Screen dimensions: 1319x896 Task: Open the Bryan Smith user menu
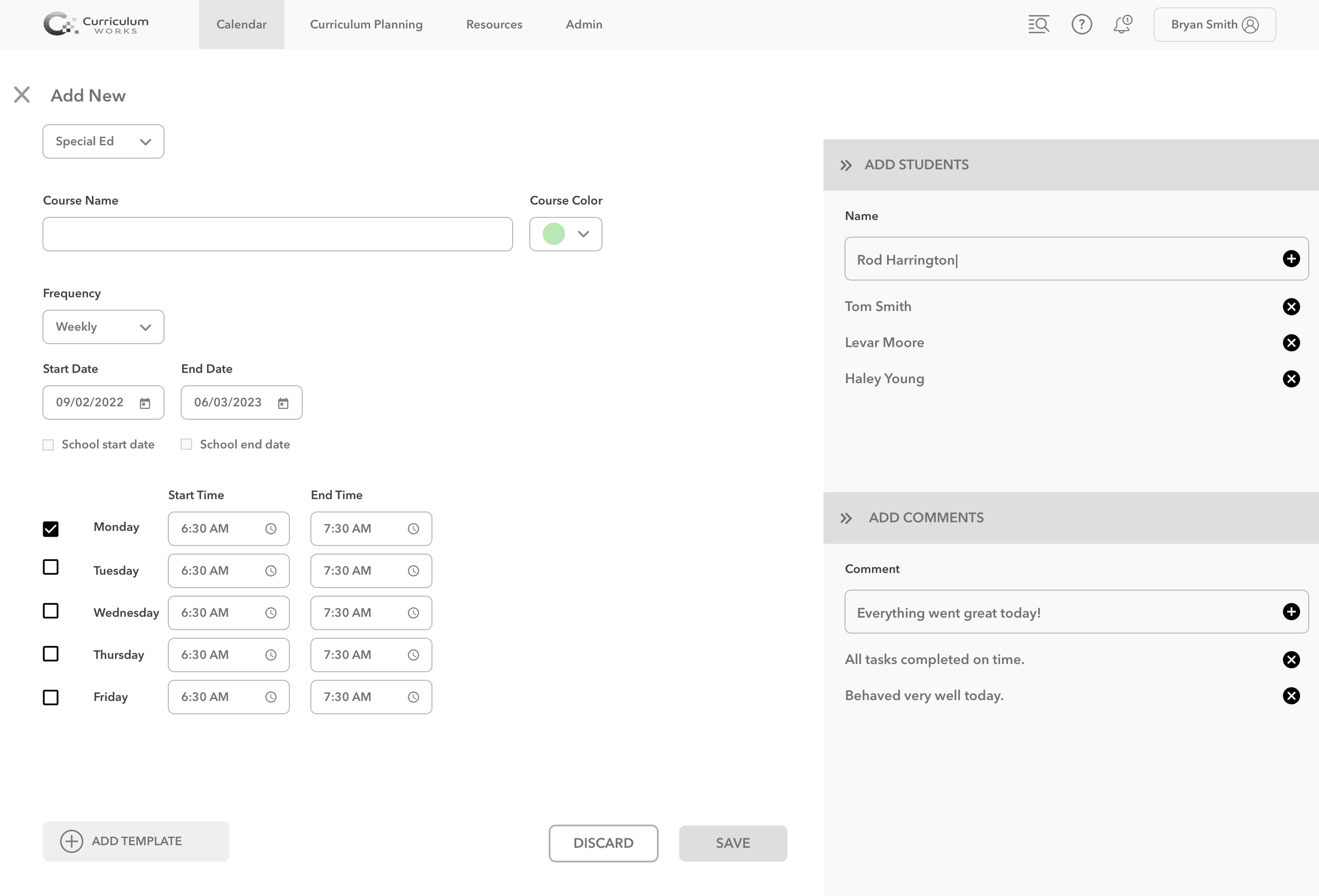pos(1215,24)
